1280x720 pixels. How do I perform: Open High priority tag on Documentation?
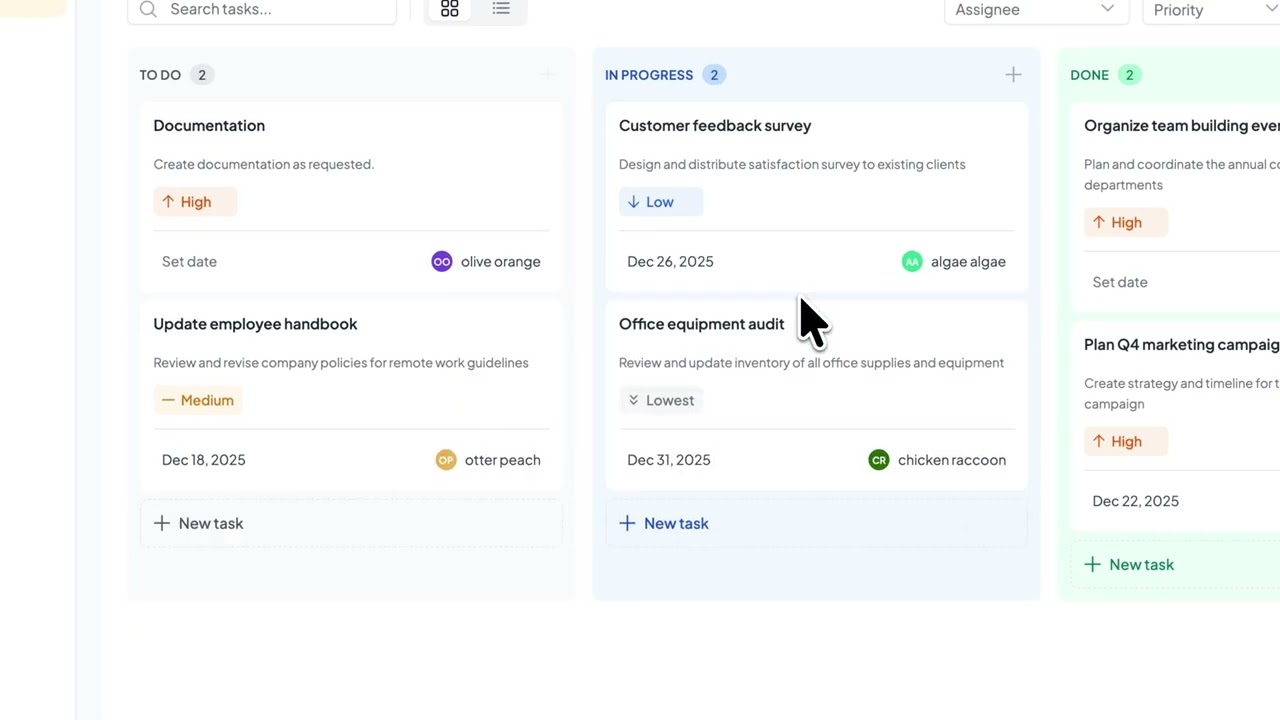click(196, 202)
